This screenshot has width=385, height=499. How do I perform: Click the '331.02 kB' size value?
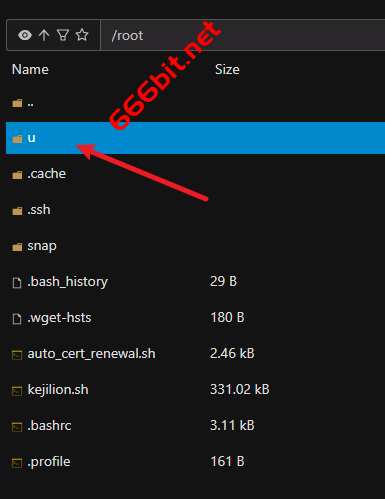click(240, 390)
